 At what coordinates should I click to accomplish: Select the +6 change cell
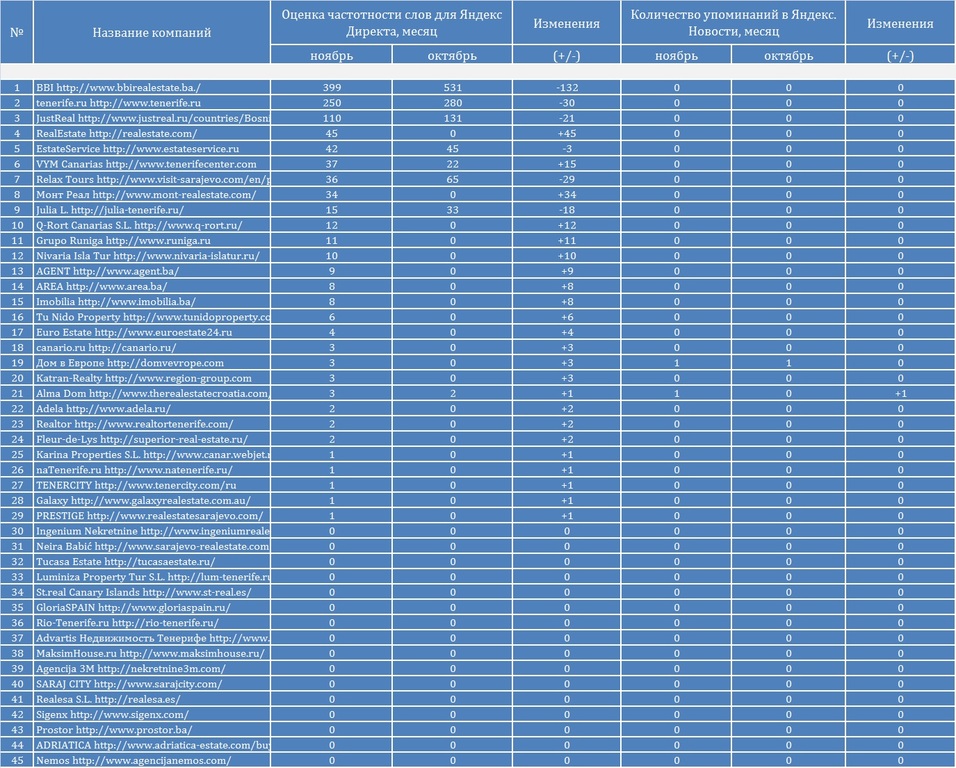[566, 317]
